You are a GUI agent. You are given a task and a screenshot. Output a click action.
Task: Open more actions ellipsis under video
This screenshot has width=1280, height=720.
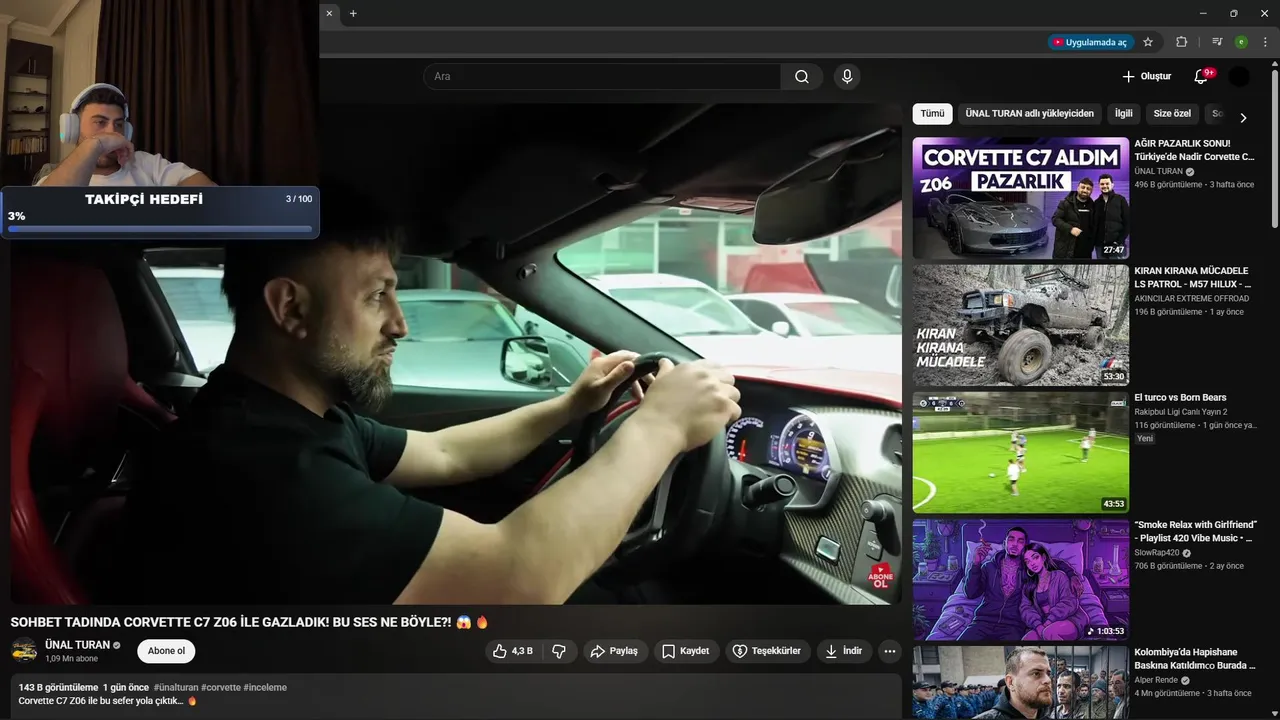coord(889,651)
